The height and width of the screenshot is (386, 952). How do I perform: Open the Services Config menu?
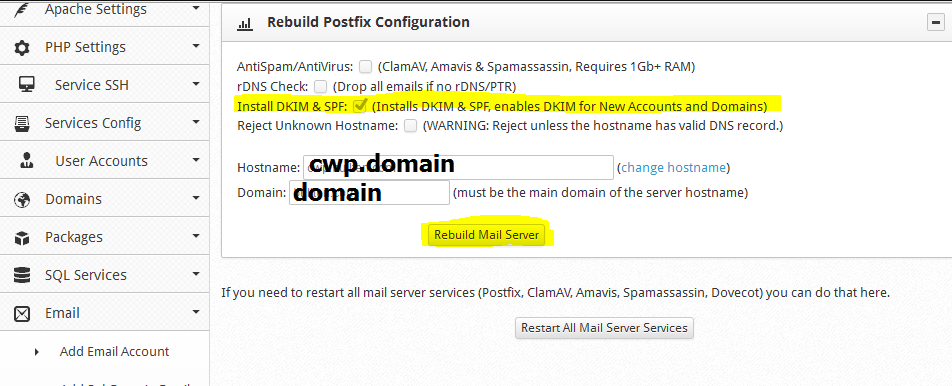pos(104,123)
